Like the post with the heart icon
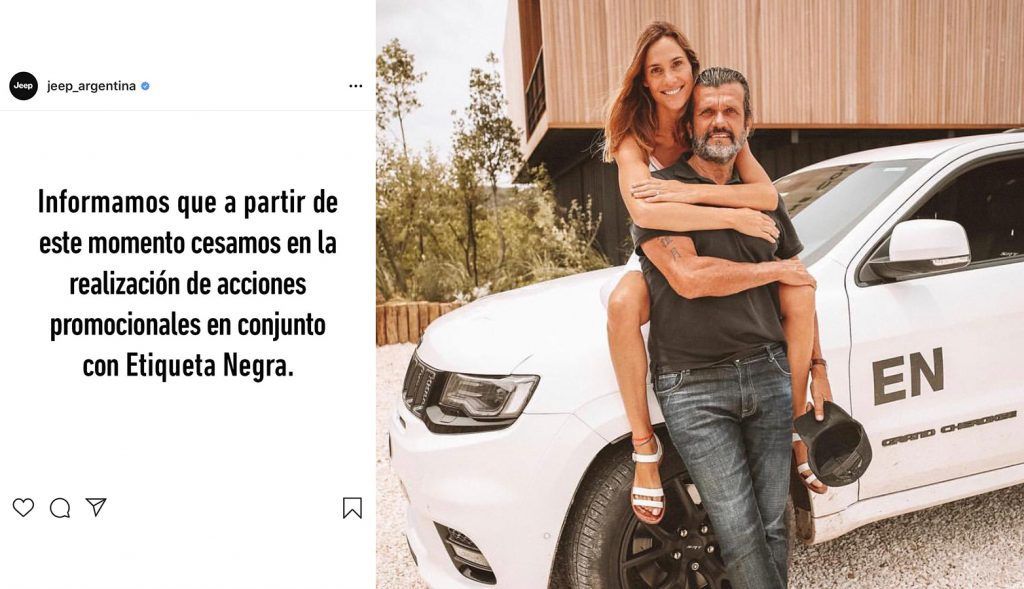This screenshot has height=589, width=1024. 24,507
